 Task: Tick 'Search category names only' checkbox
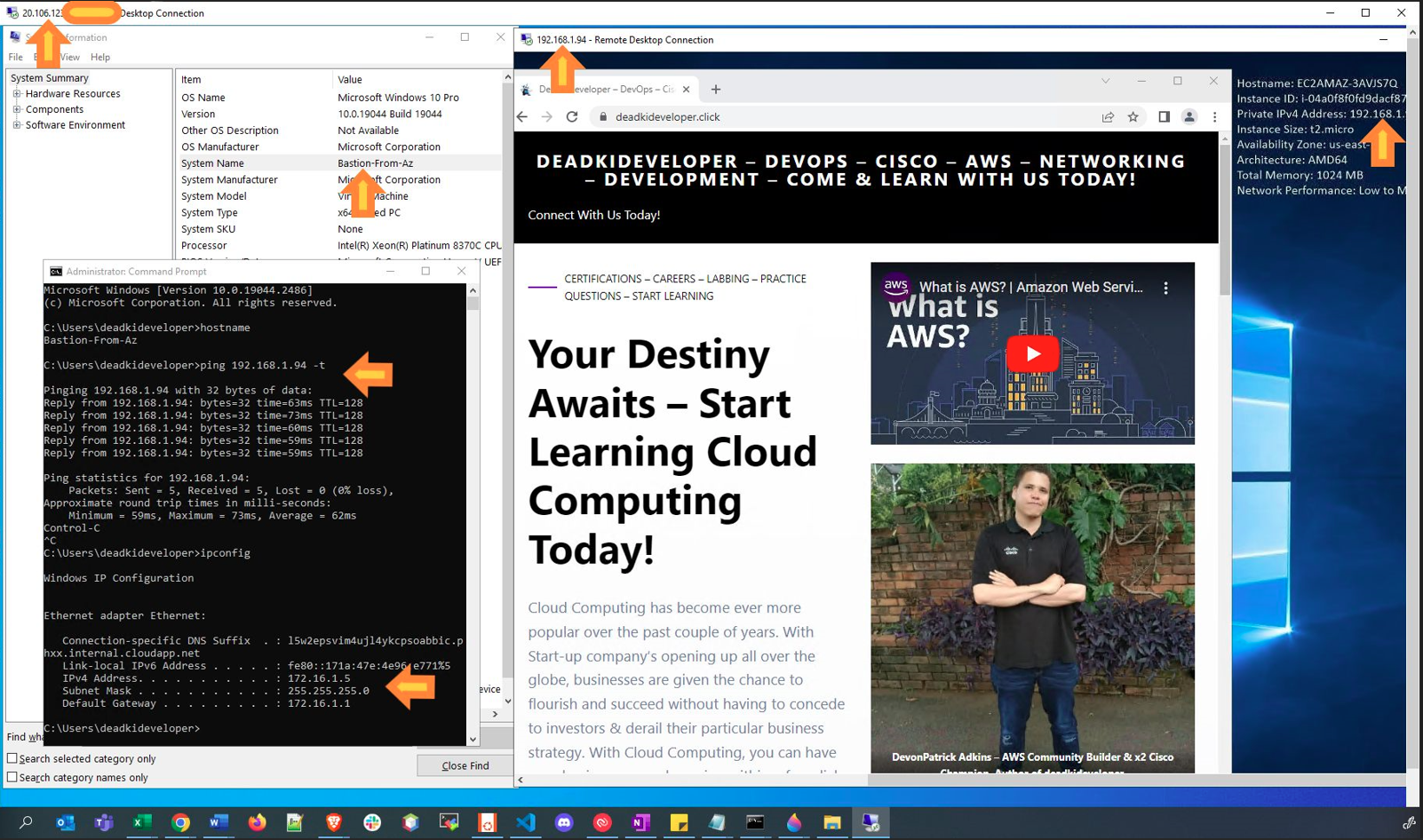[x=12, y=777]
